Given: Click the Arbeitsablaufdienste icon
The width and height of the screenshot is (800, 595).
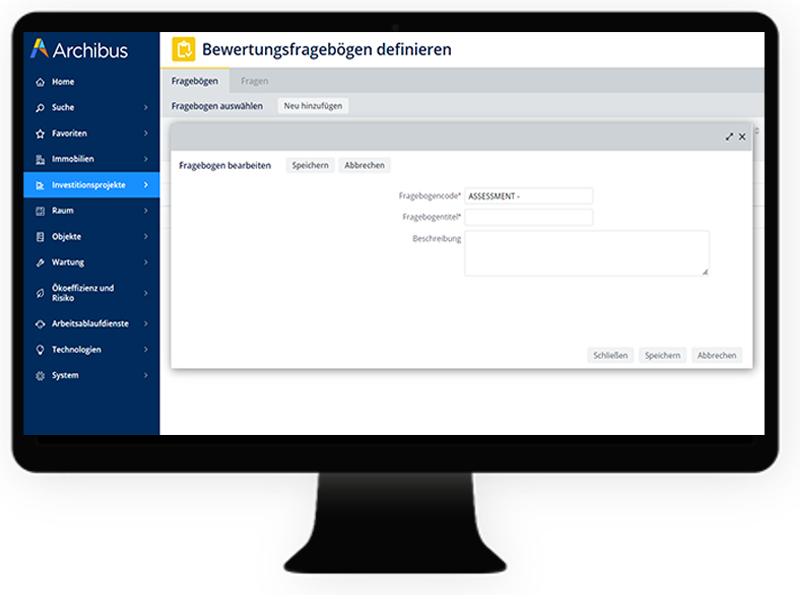Looking at the screenshot, I should click(x=40, y=324).
